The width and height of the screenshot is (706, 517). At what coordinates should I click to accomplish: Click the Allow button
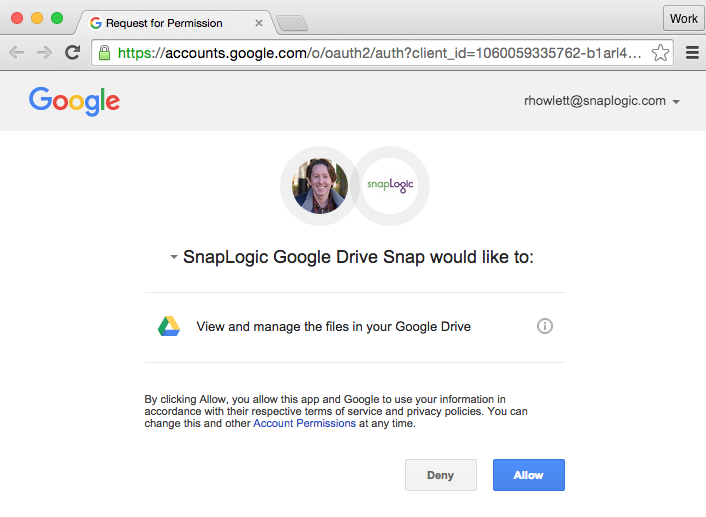click(x=529, y=475)
